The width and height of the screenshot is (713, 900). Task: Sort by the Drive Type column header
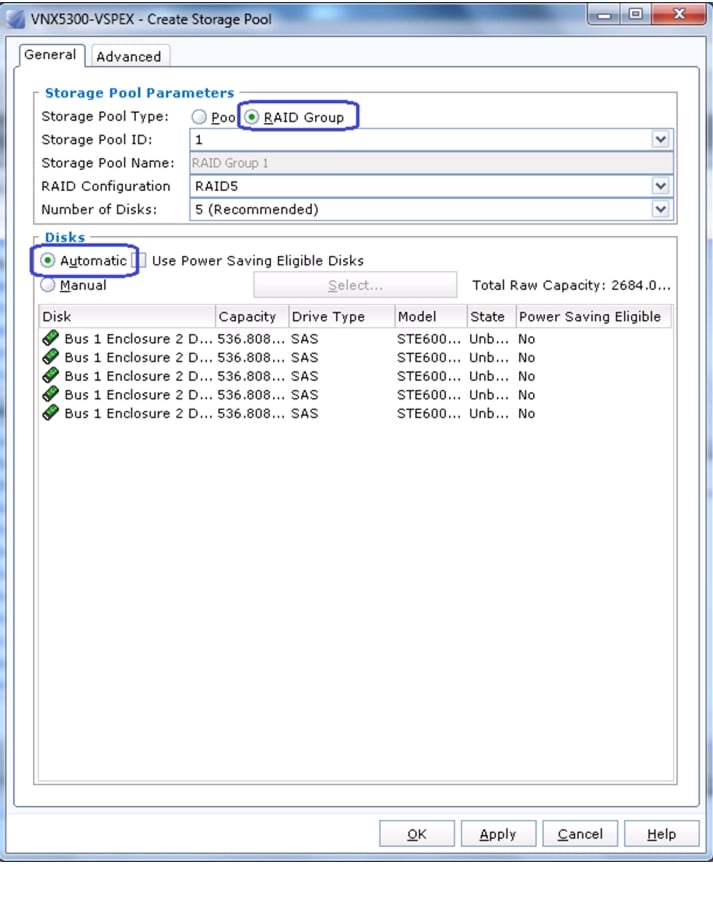pyautogui.click(x=342, y=317)
